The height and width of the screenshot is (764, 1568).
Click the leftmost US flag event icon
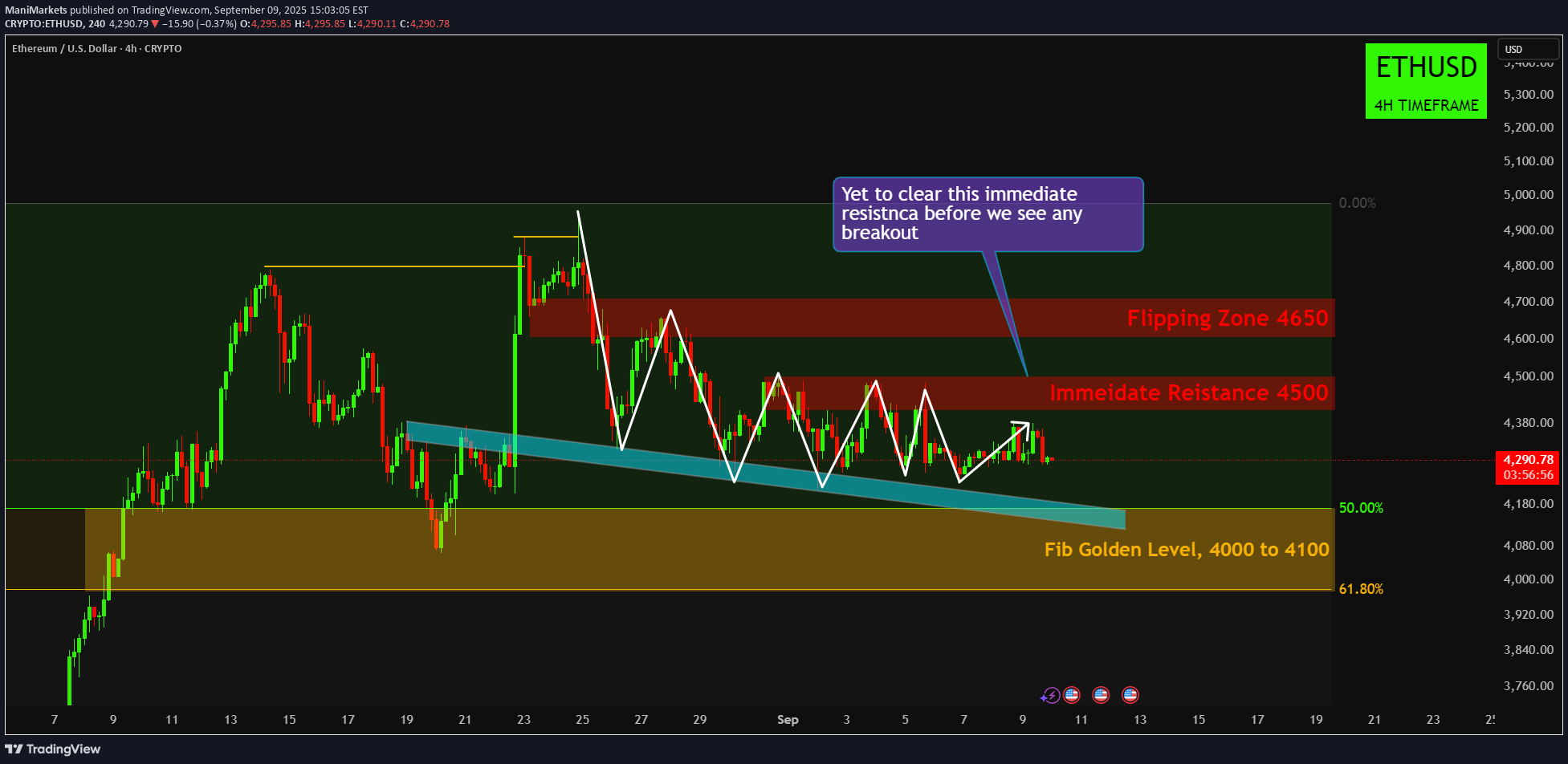tap(1071, 695)
